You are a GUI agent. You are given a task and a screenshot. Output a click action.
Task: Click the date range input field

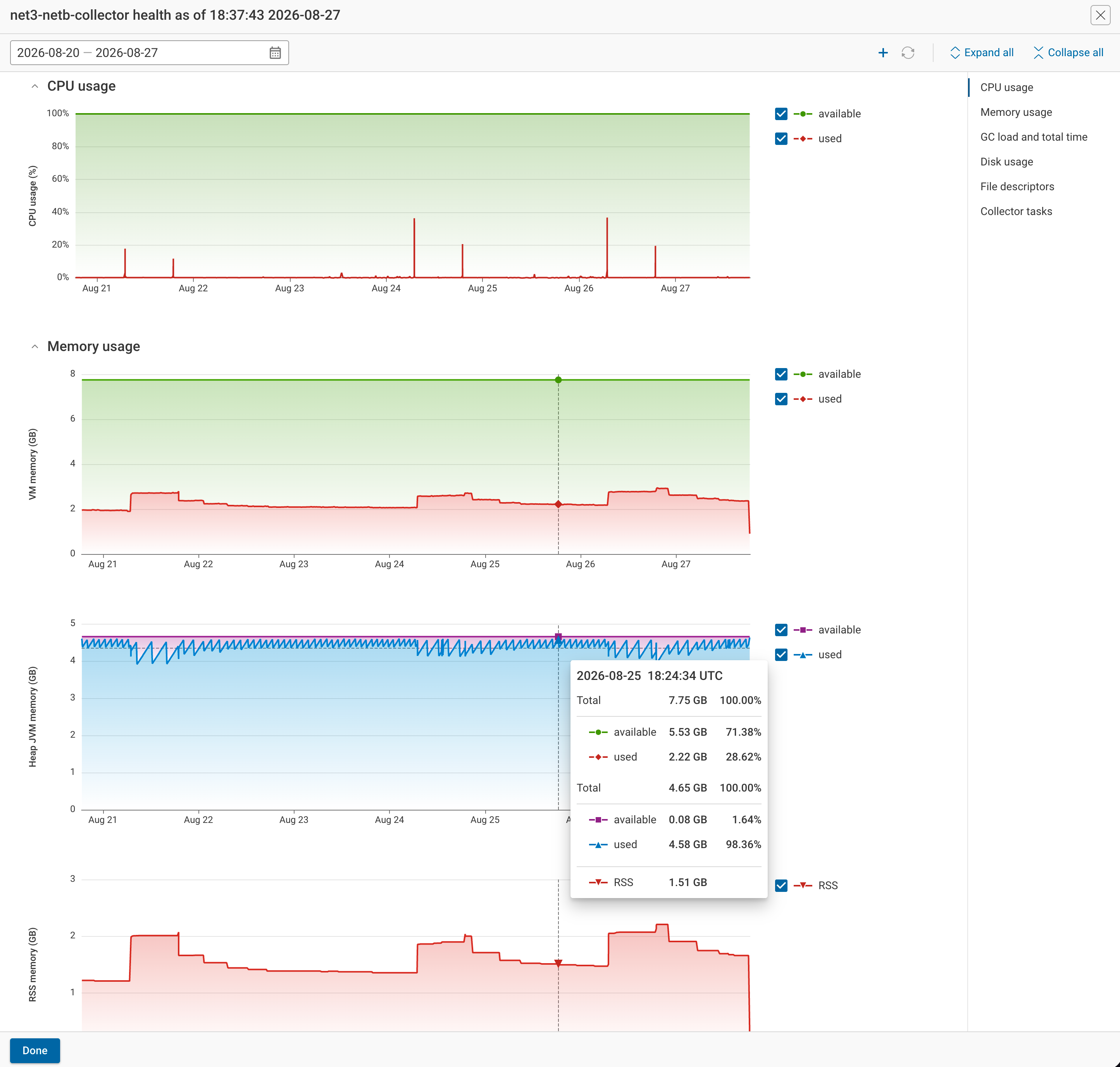pyautogui.click(x=150, y=53)
